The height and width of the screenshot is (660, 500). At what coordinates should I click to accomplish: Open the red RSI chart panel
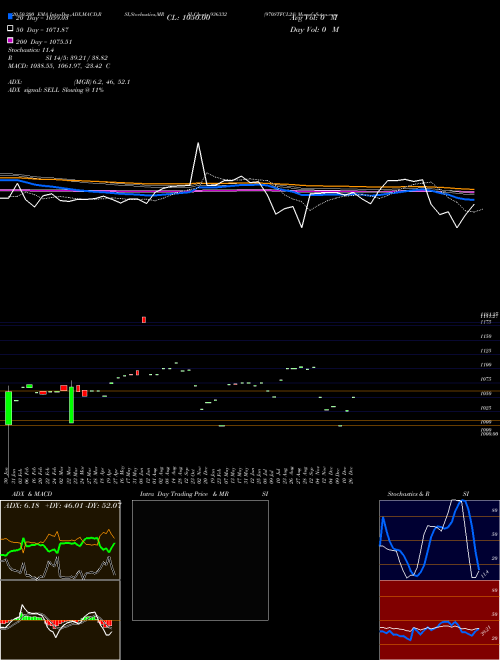pos(439,620)
